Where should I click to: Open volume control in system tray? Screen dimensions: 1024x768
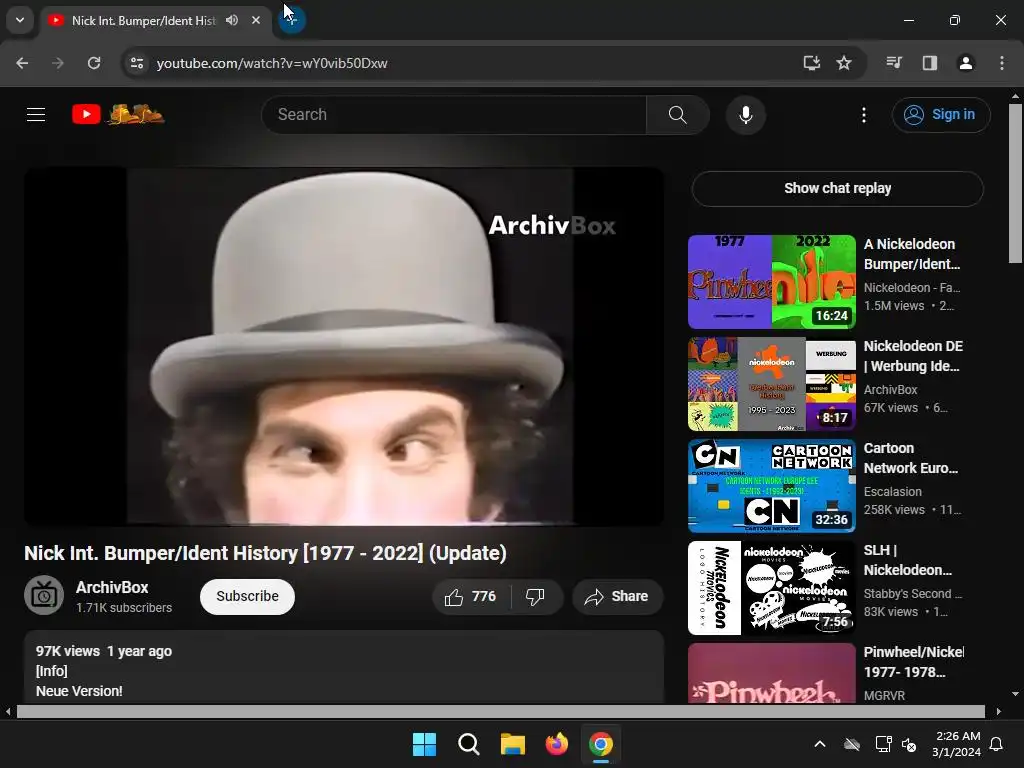(908, 744)
